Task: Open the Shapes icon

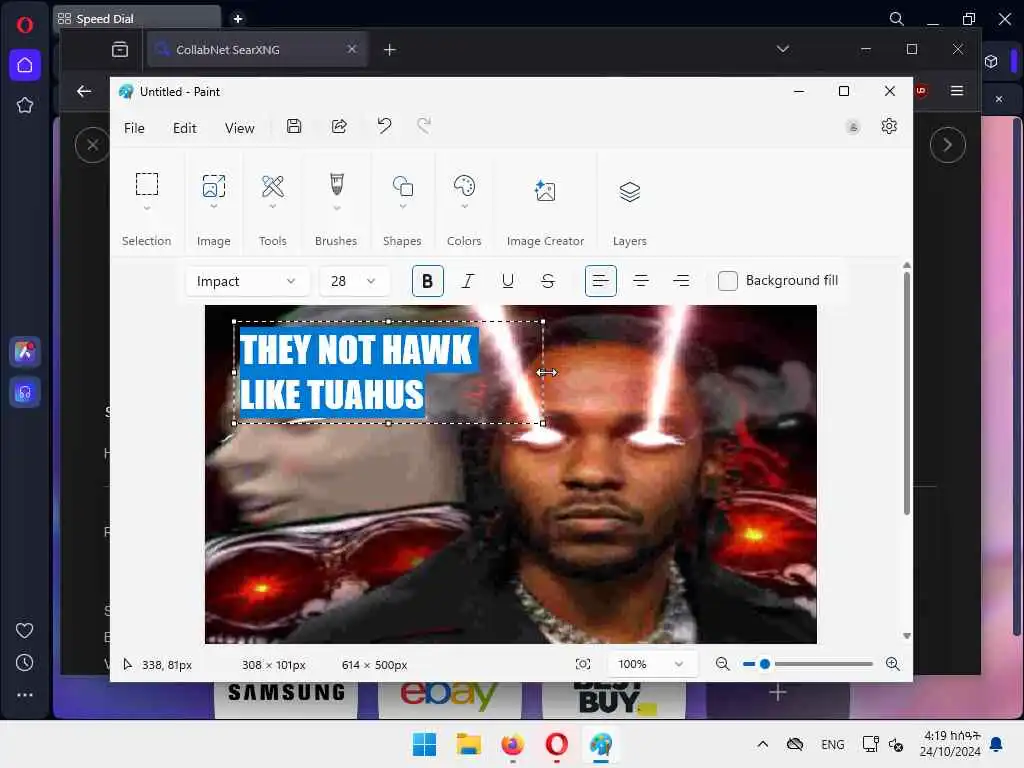Action: coord(403,186)
